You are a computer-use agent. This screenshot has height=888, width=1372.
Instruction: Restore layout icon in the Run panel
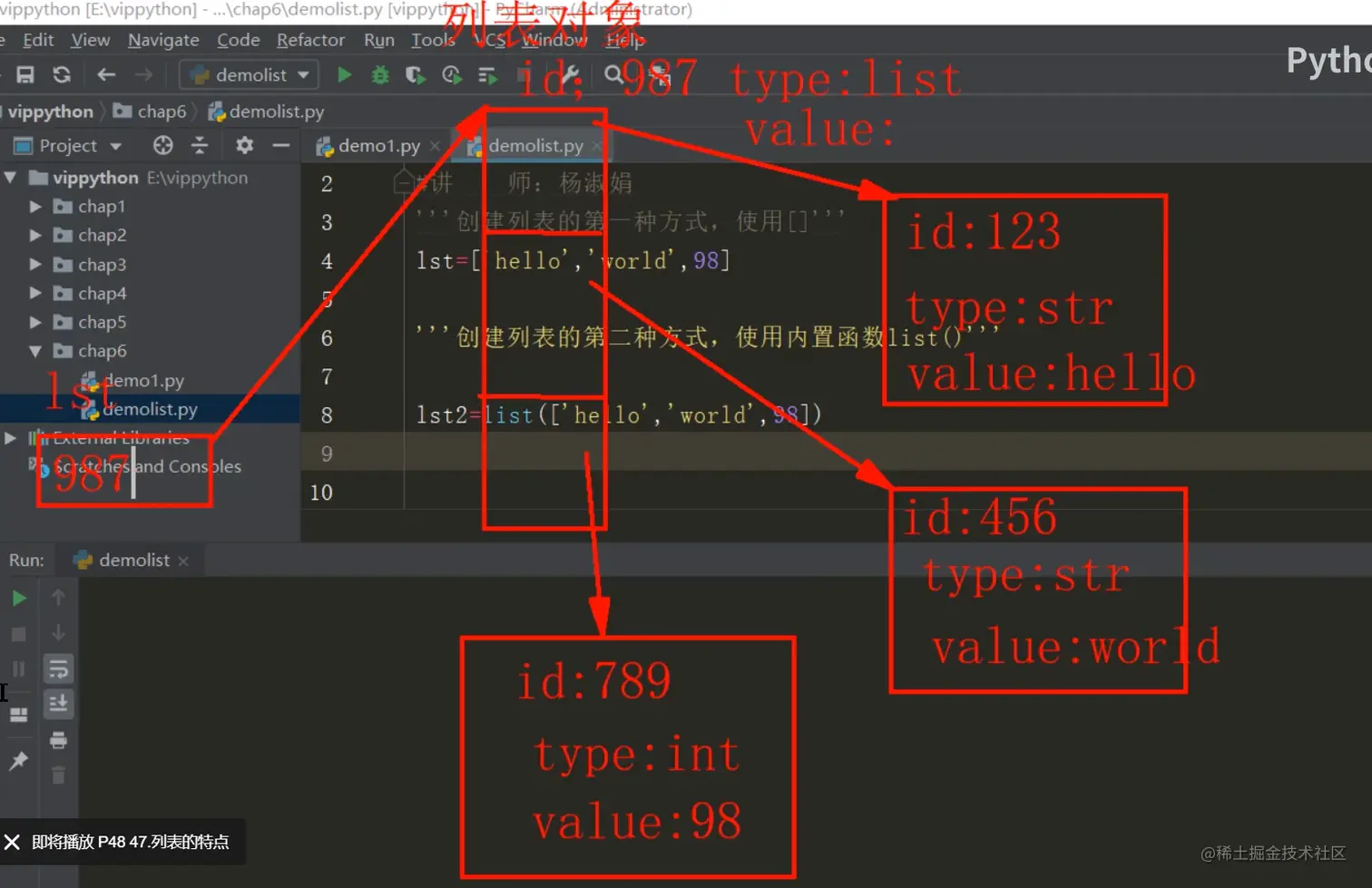pyautogui.click(x=19, y=715)
